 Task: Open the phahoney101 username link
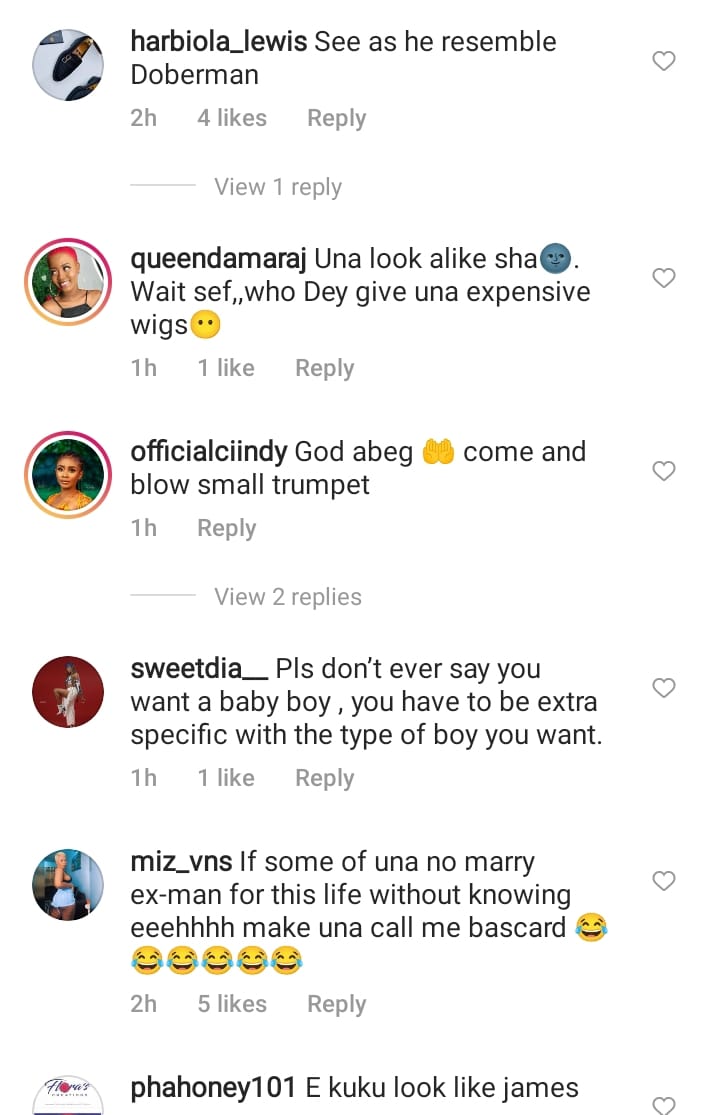pos(213,1086)
